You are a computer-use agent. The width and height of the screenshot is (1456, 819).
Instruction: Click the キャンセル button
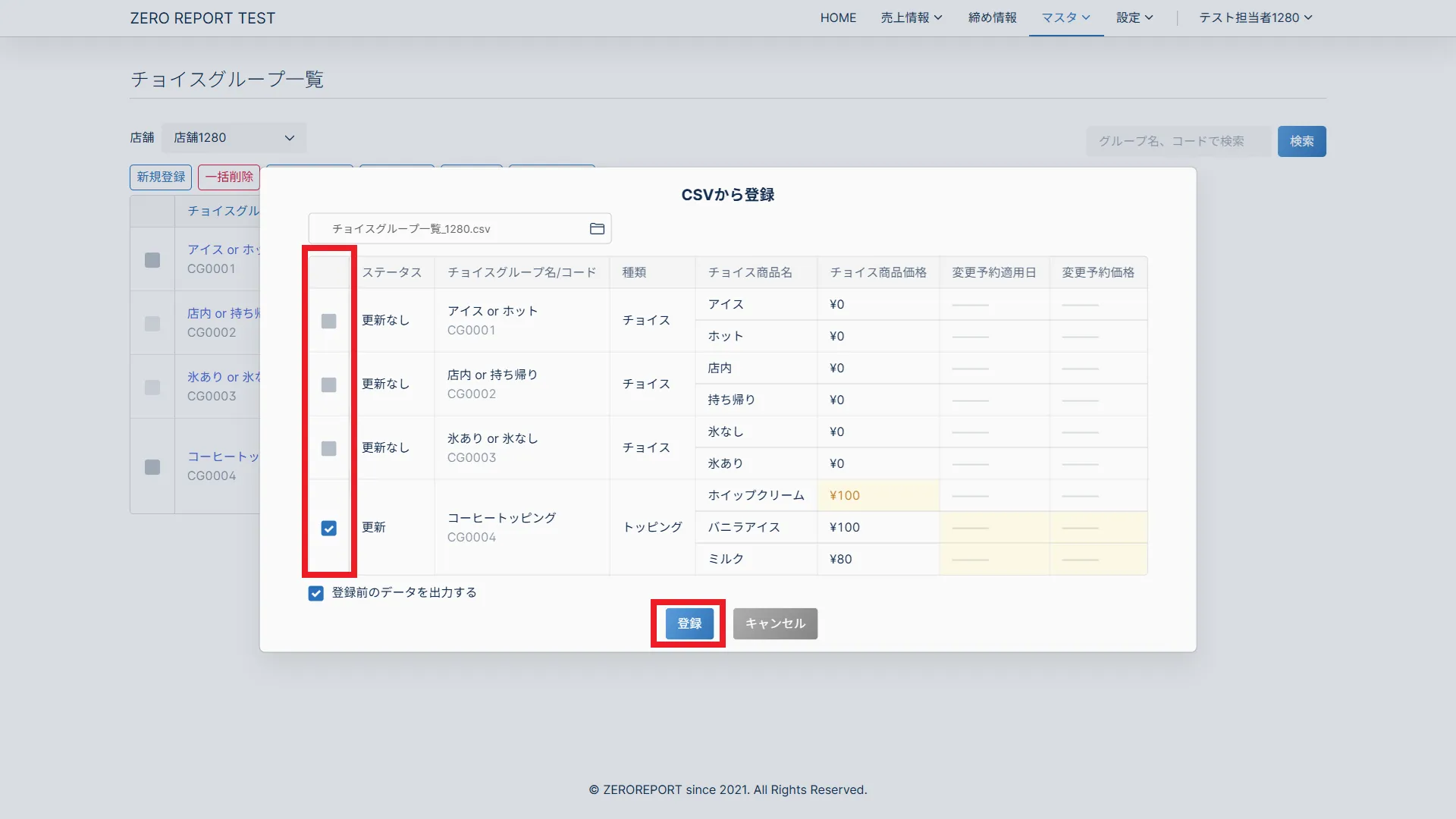774,623
